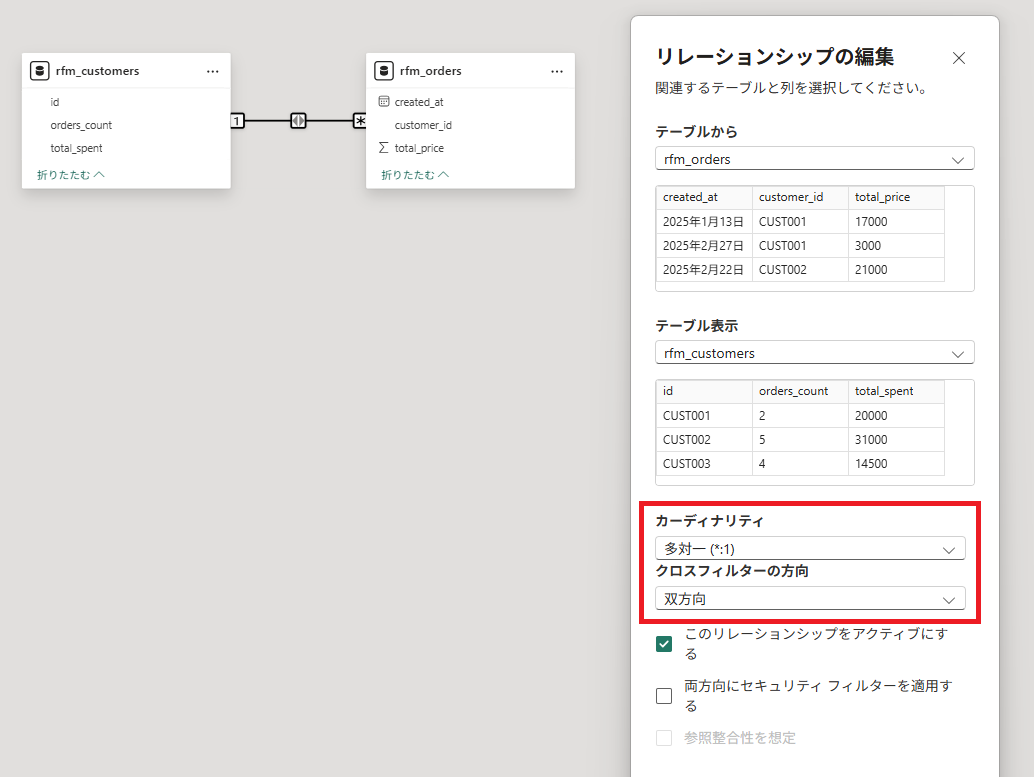Screen dimensions: 1034x777
Task: Click the rfm_orders table database icon
Action: [384, 71]
